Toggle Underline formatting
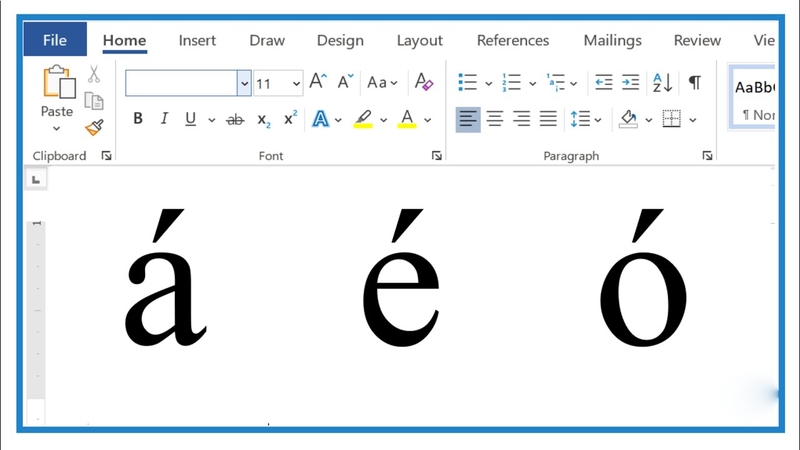 coord(190,119)
